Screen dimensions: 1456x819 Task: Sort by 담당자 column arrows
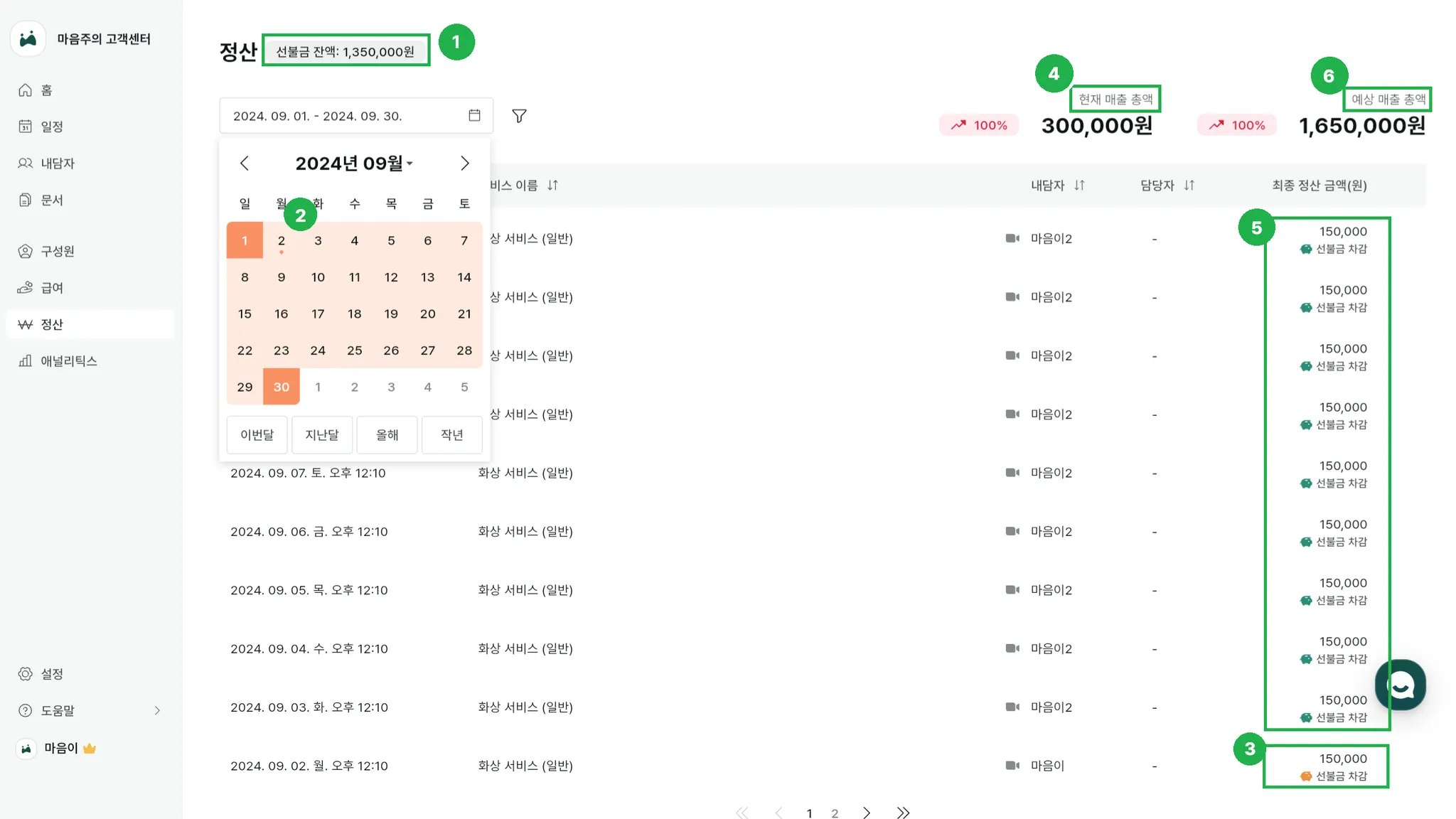pos(1189,186)
